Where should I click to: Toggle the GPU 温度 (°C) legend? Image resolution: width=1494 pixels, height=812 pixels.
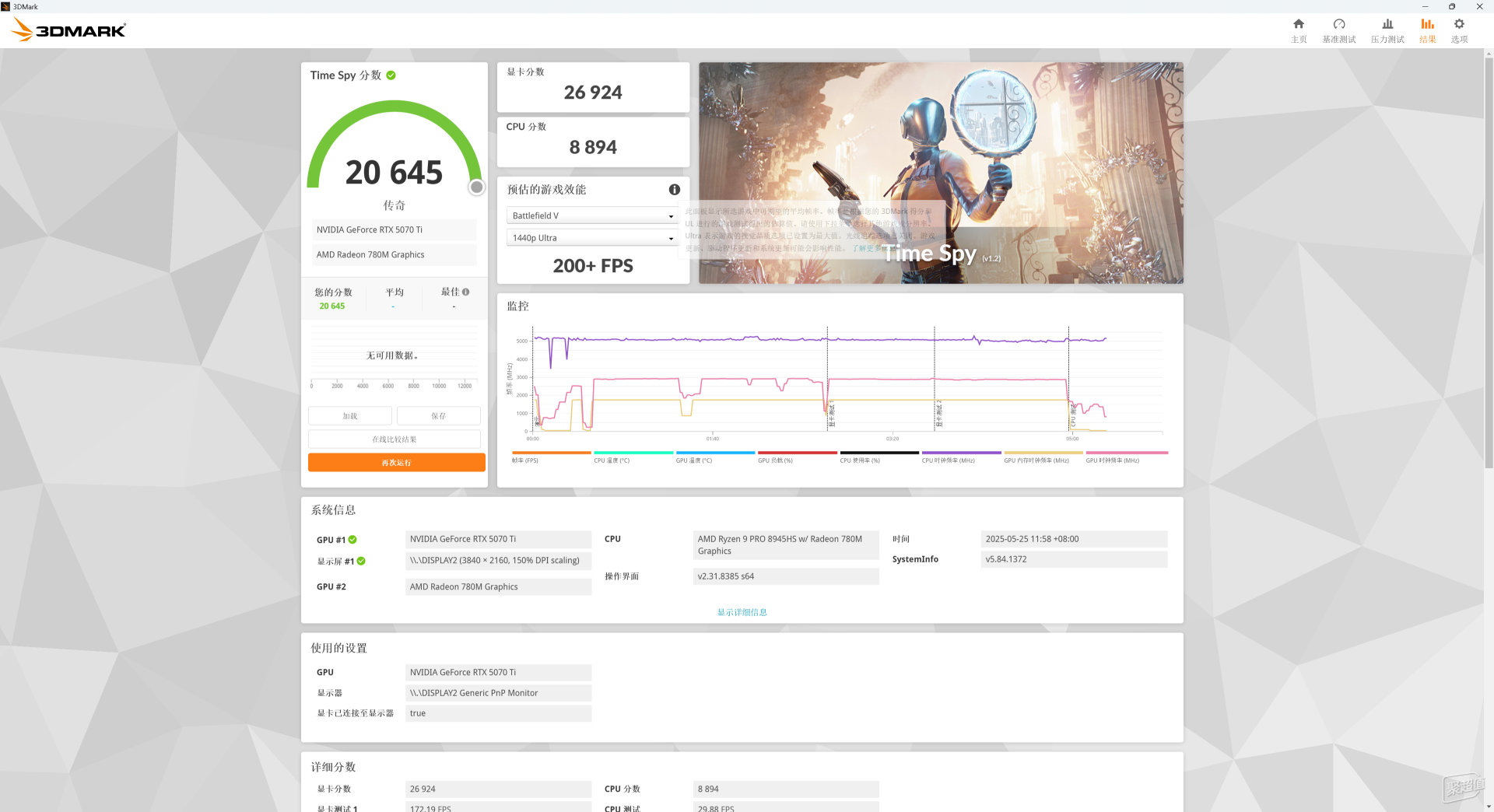coord(716,457)
